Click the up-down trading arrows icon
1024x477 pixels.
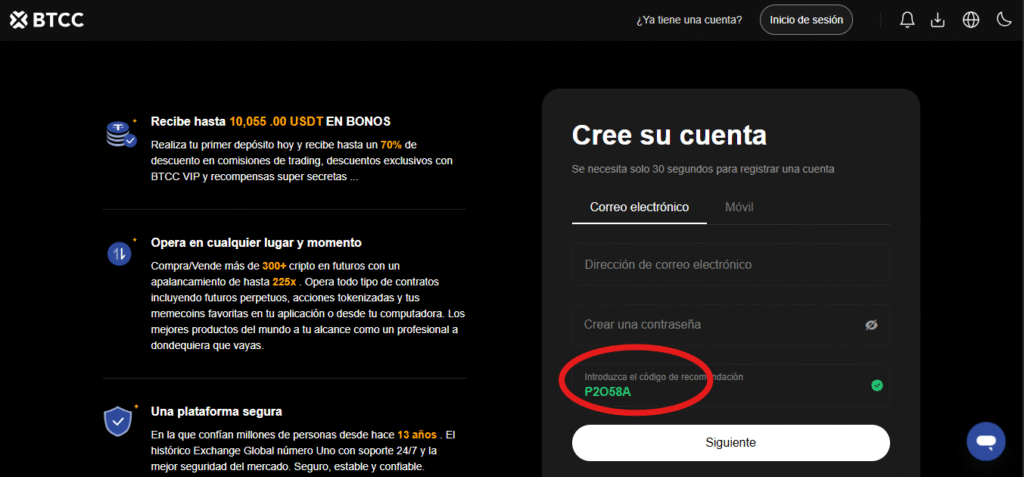pos(121,253)
